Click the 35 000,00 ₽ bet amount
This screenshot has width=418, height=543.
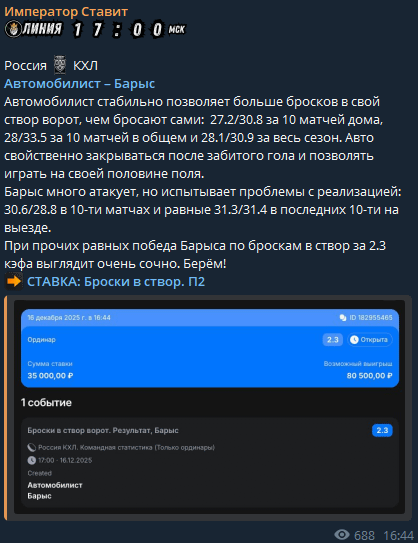tap(50, 376)
